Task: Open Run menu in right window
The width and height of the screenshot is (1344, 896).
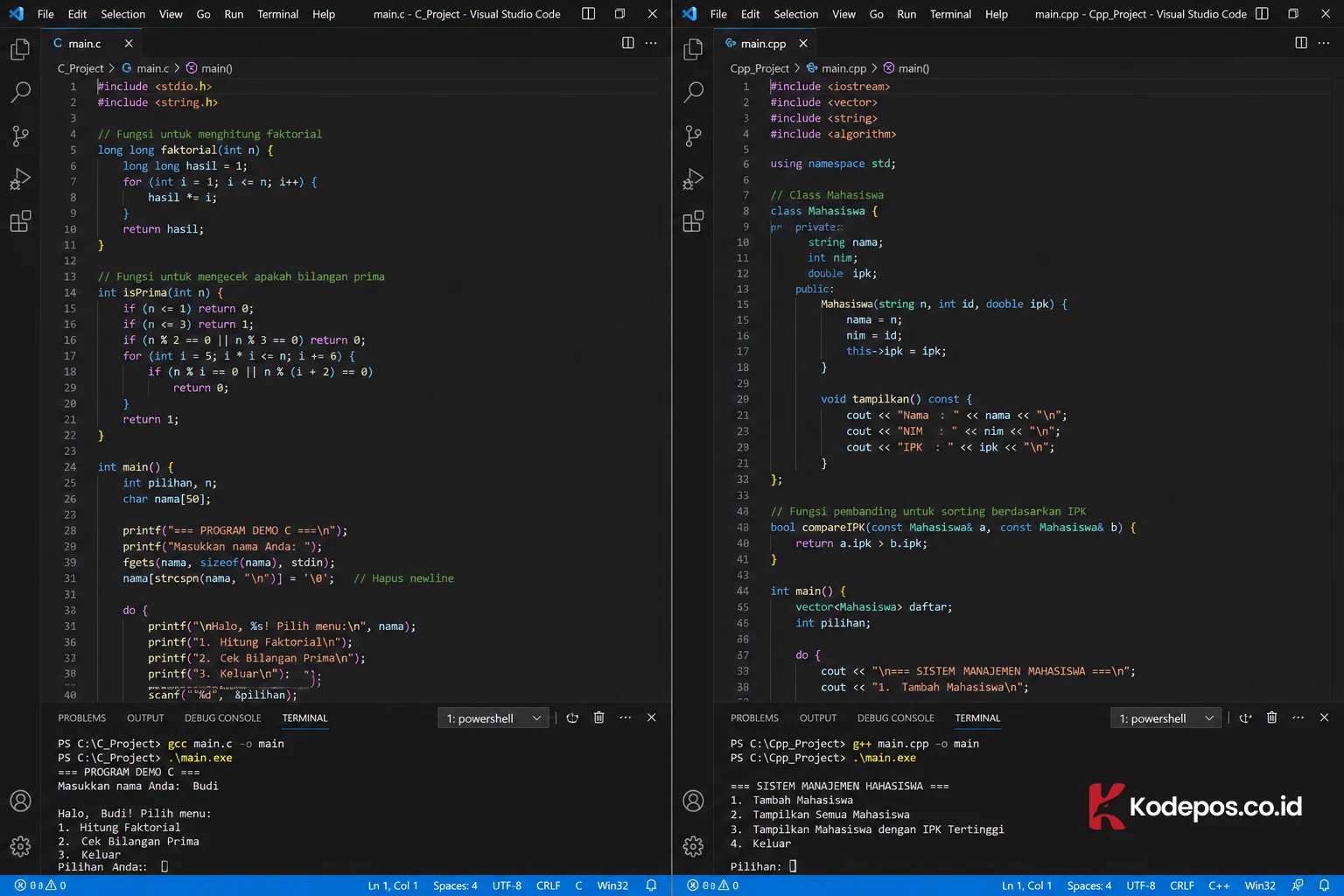Action: pyautogui.click(x=906, y=14)
